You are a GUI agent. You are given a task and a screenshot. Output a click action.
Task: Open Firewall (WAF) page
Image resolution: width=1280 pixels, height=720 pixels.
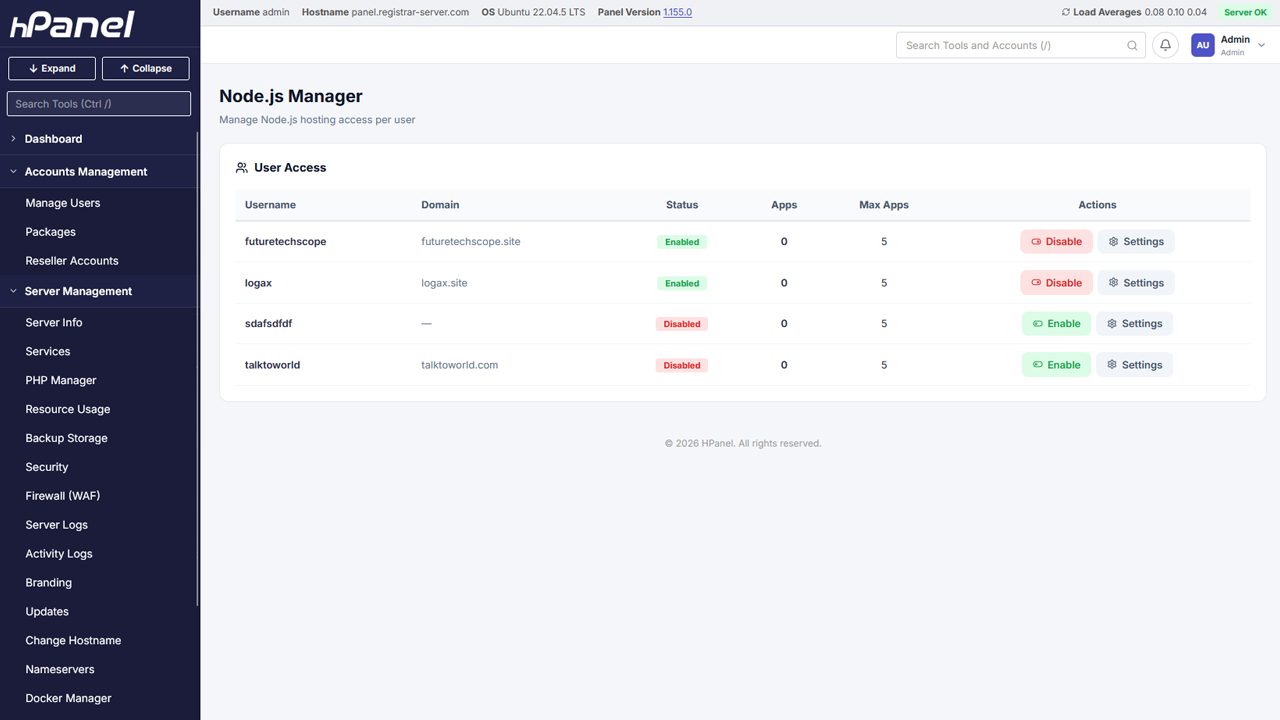click(63, 496)
